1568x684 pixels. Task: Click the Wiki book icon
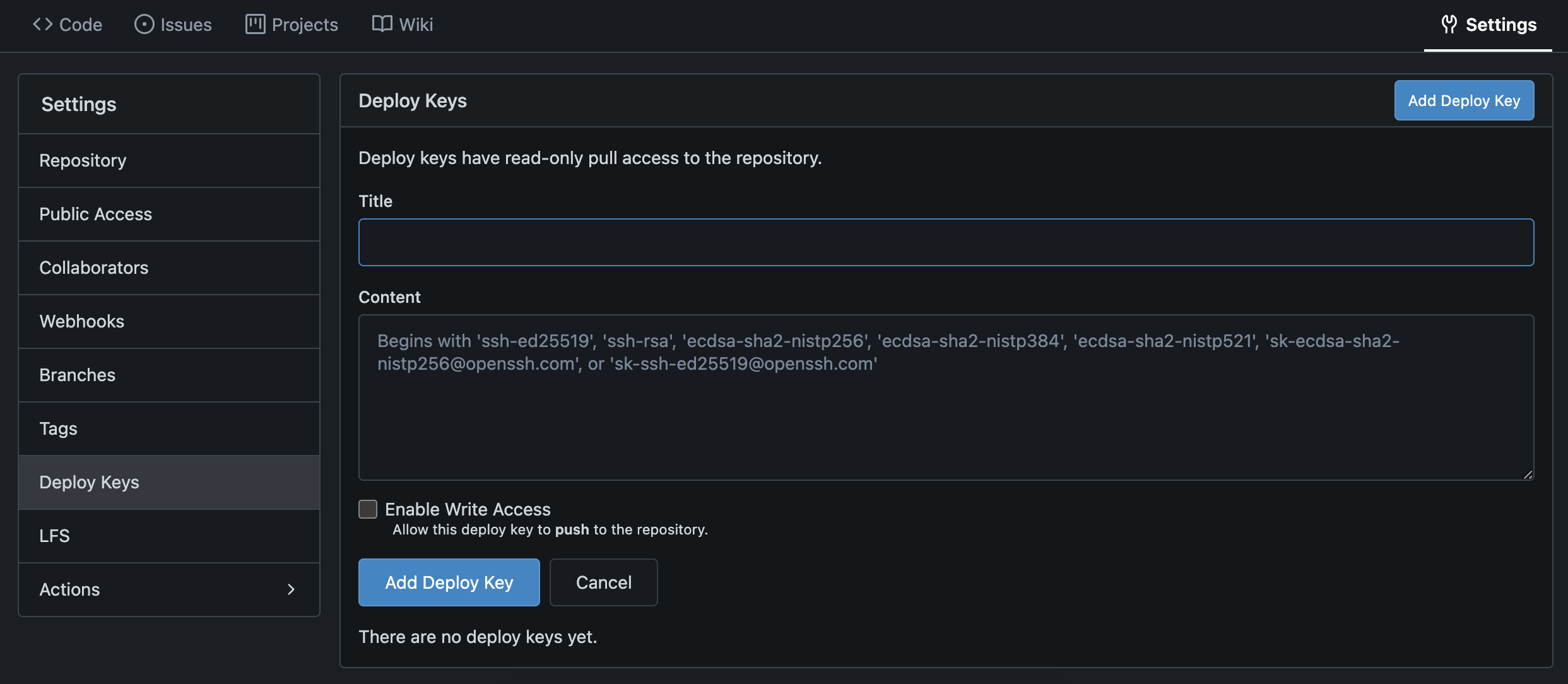click(x=382, y=25)
